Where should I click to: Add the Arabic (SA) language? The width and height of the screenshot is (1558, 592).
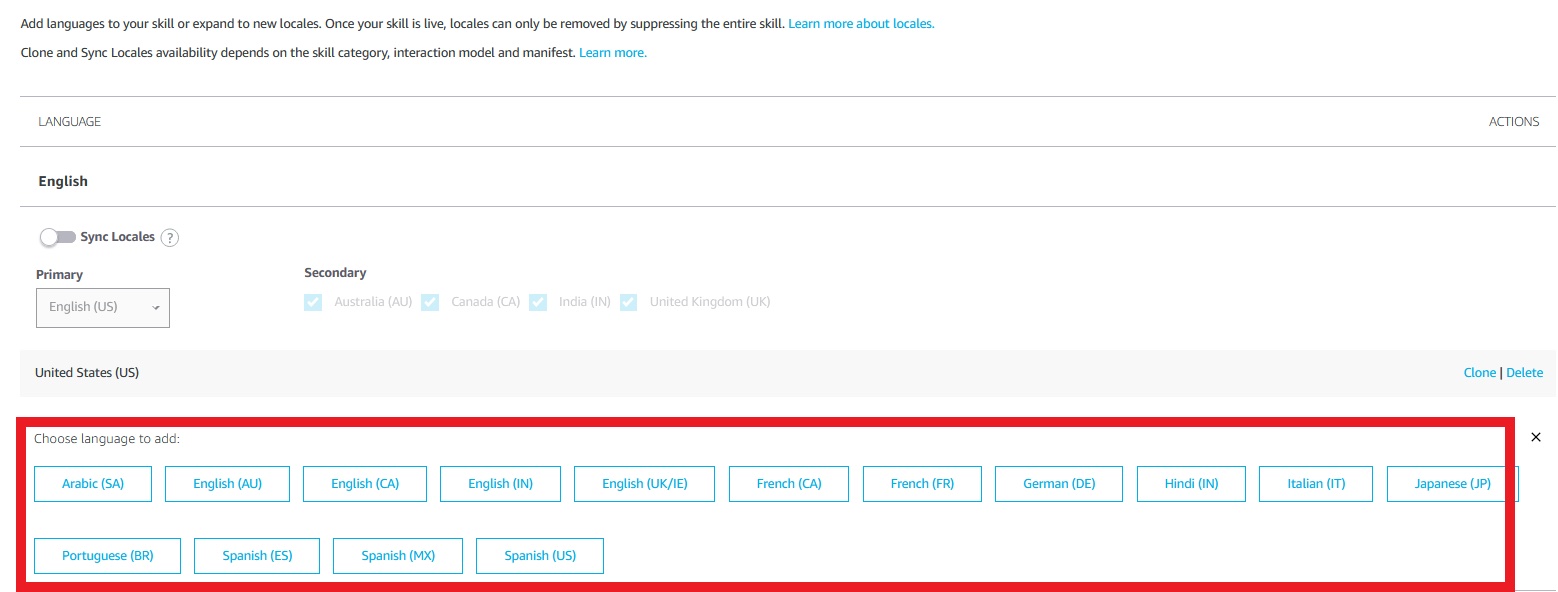92,483
